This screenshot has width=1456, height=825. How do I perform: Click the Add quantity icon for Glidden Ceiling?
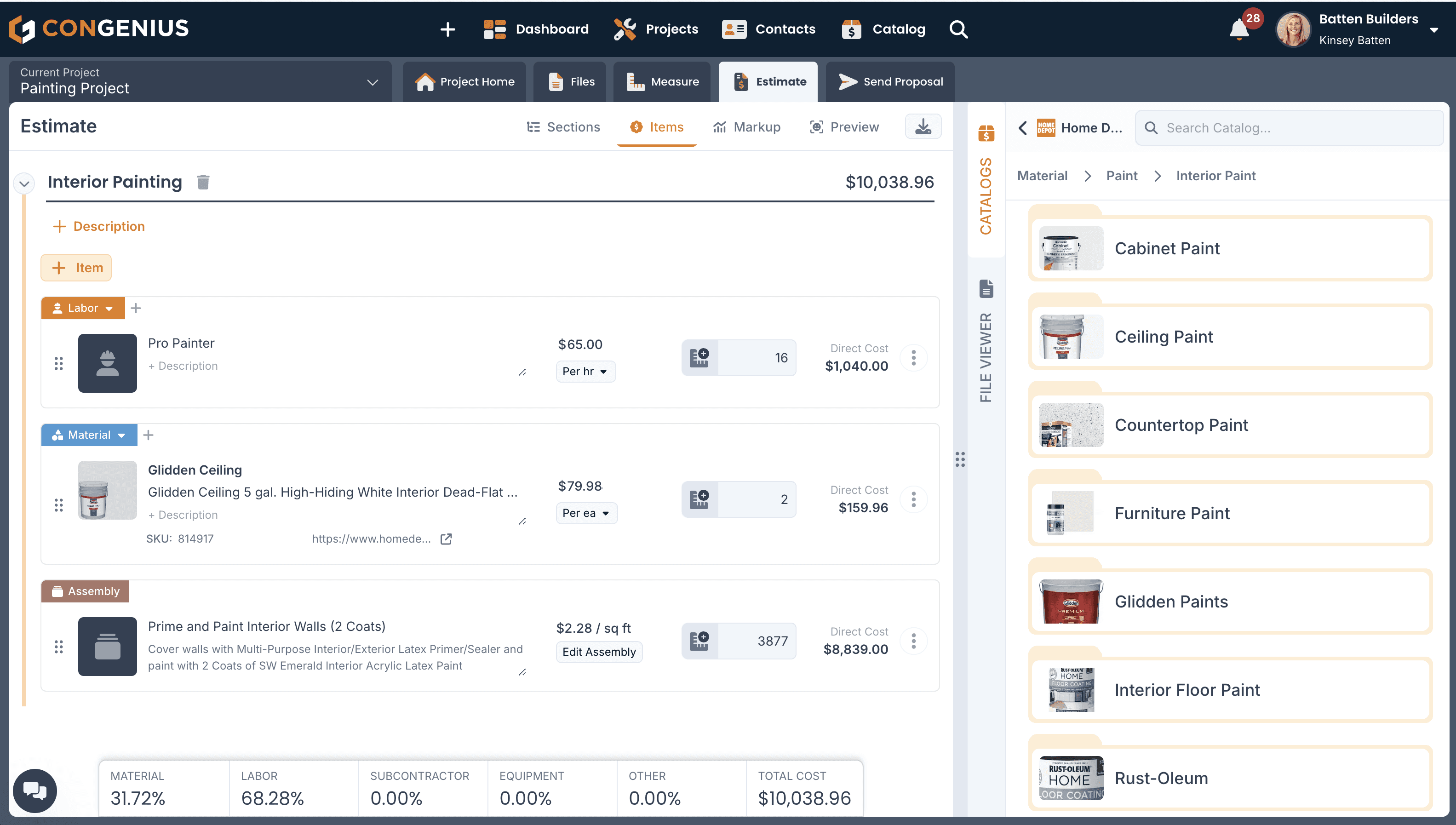coord(699,498)
